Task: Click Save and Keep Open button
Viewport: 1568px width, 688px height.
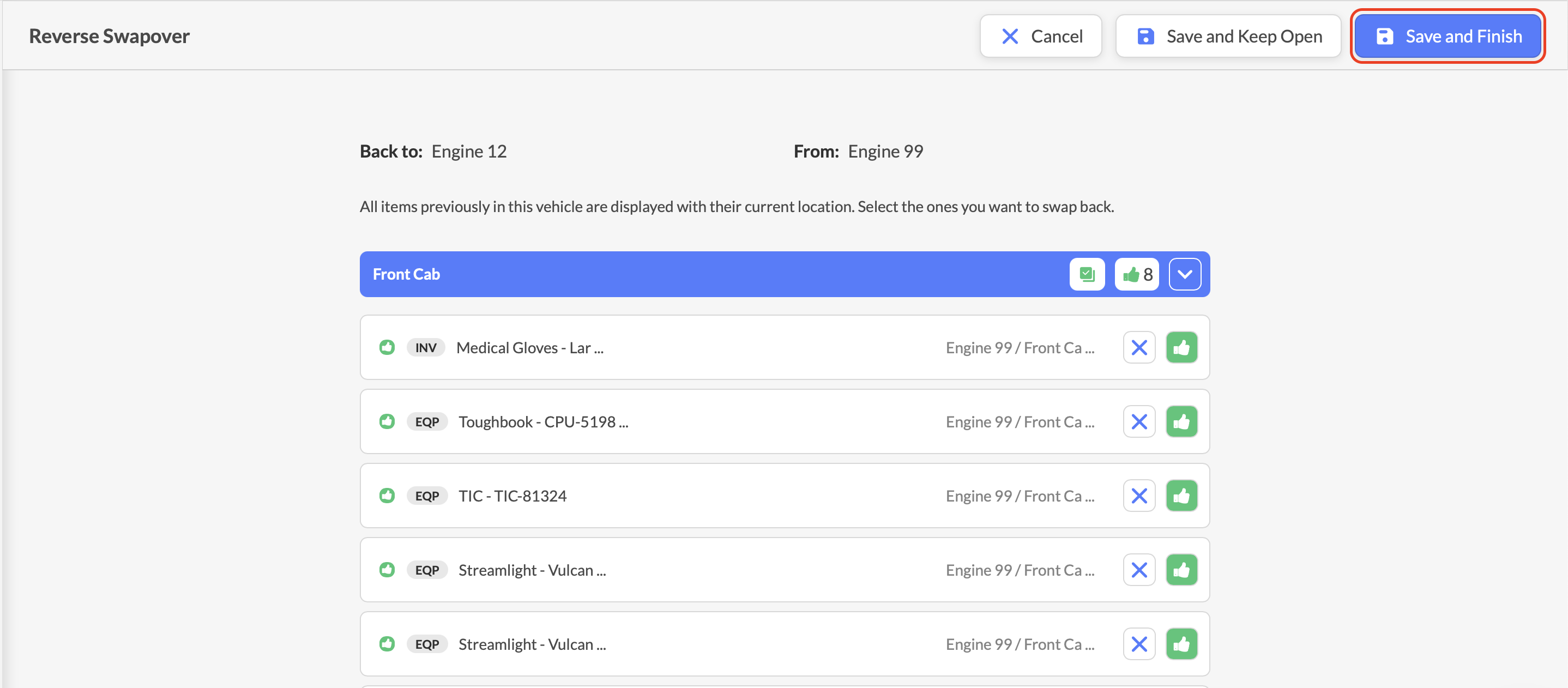Action: click(x=1228, y=36)
